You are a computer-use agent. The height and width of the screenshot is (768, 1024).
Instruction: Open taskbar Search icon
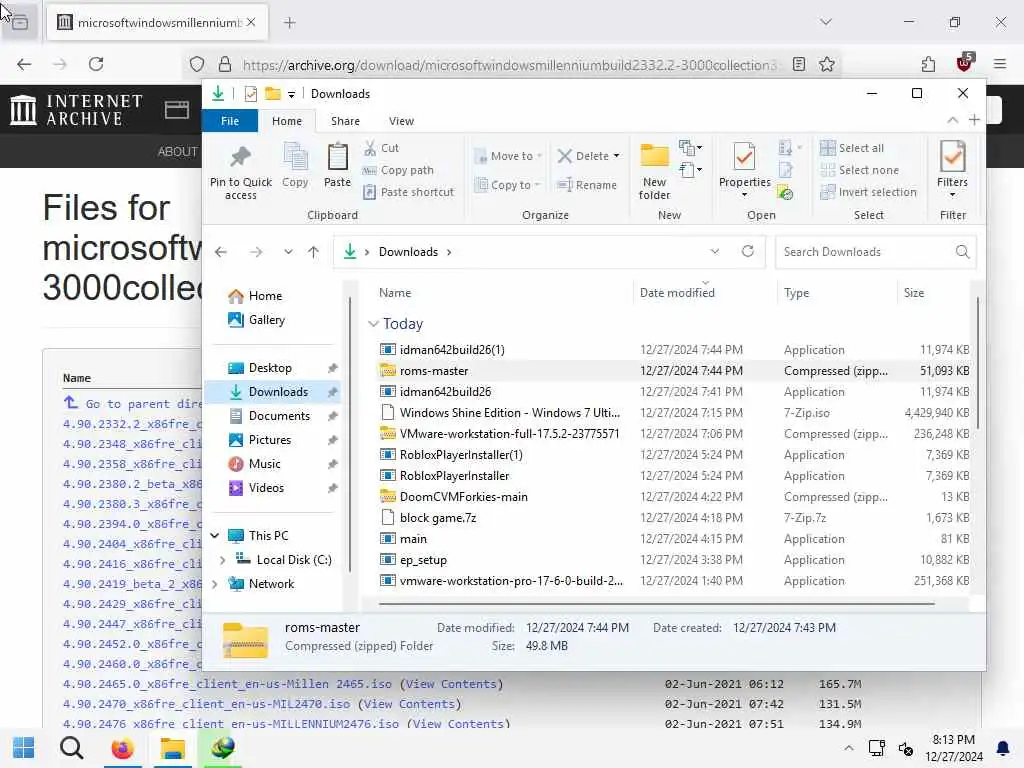point(72,748)
